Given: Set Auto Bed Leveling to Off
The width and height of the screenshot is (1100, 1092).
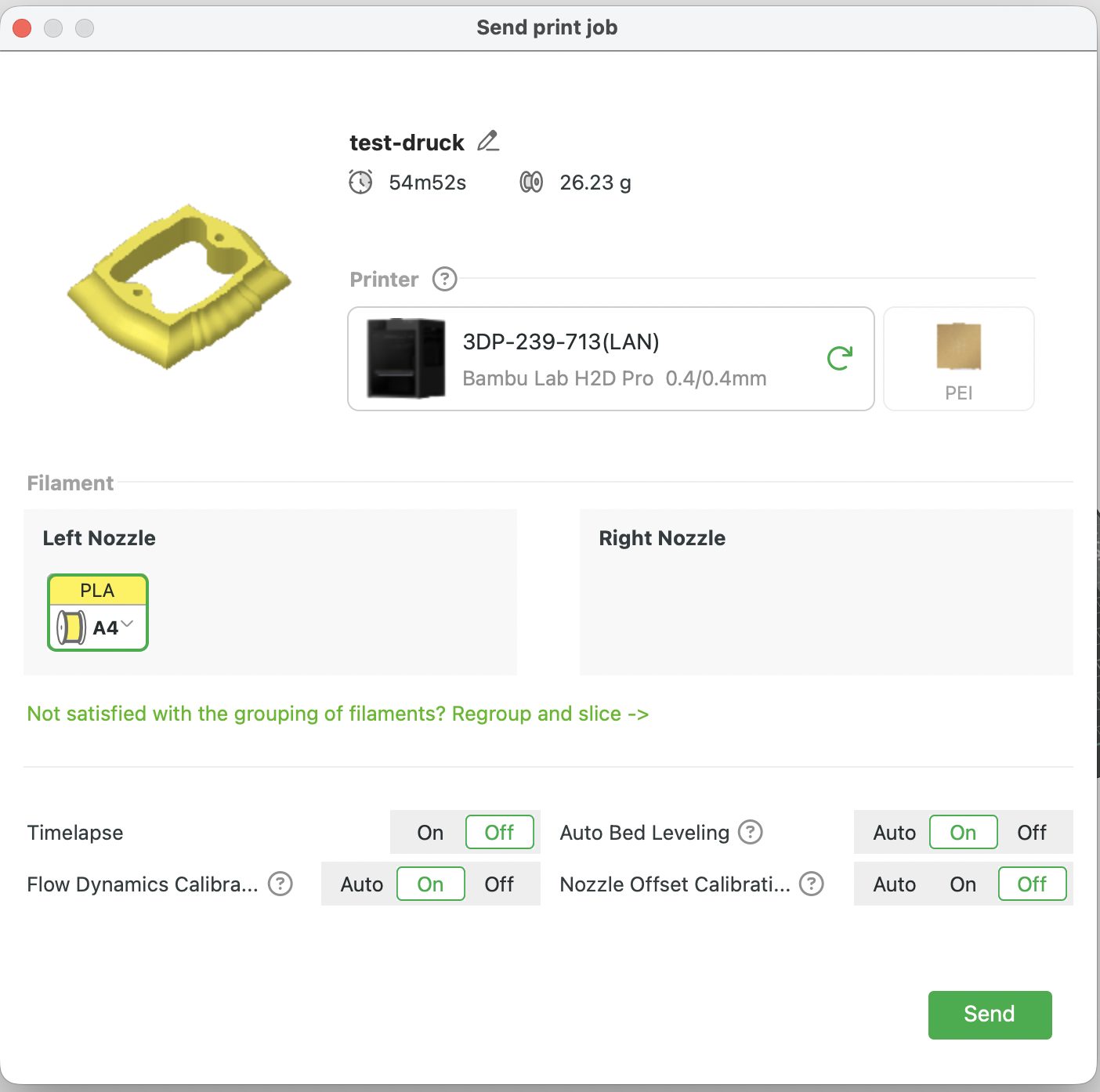Looking at the screenshot, I should (x=1032, y=832).
